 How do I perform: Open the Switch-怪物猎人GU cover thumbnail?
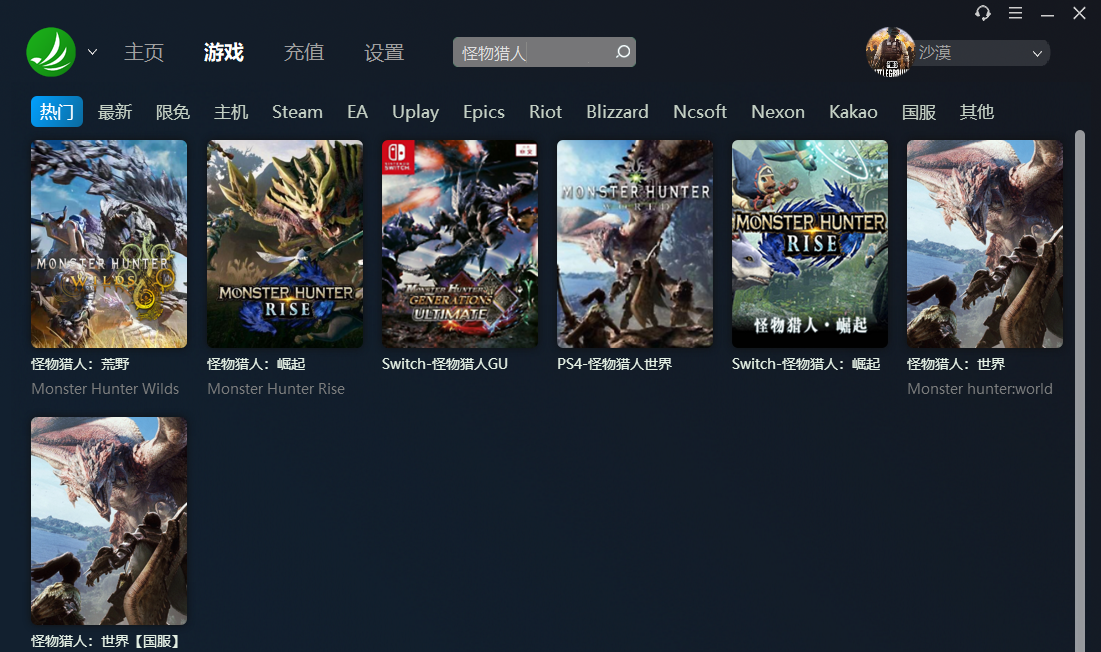(x=460, y=244)
